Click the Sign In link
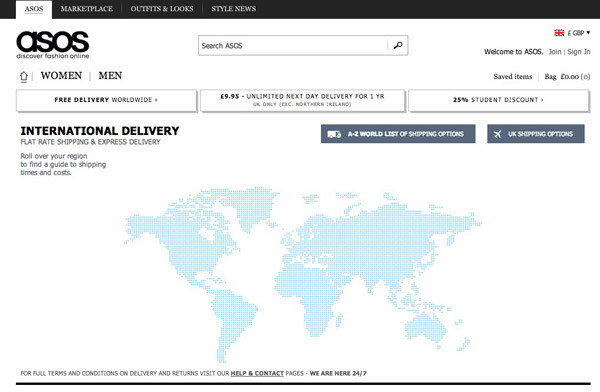 [x=579, y=52]
